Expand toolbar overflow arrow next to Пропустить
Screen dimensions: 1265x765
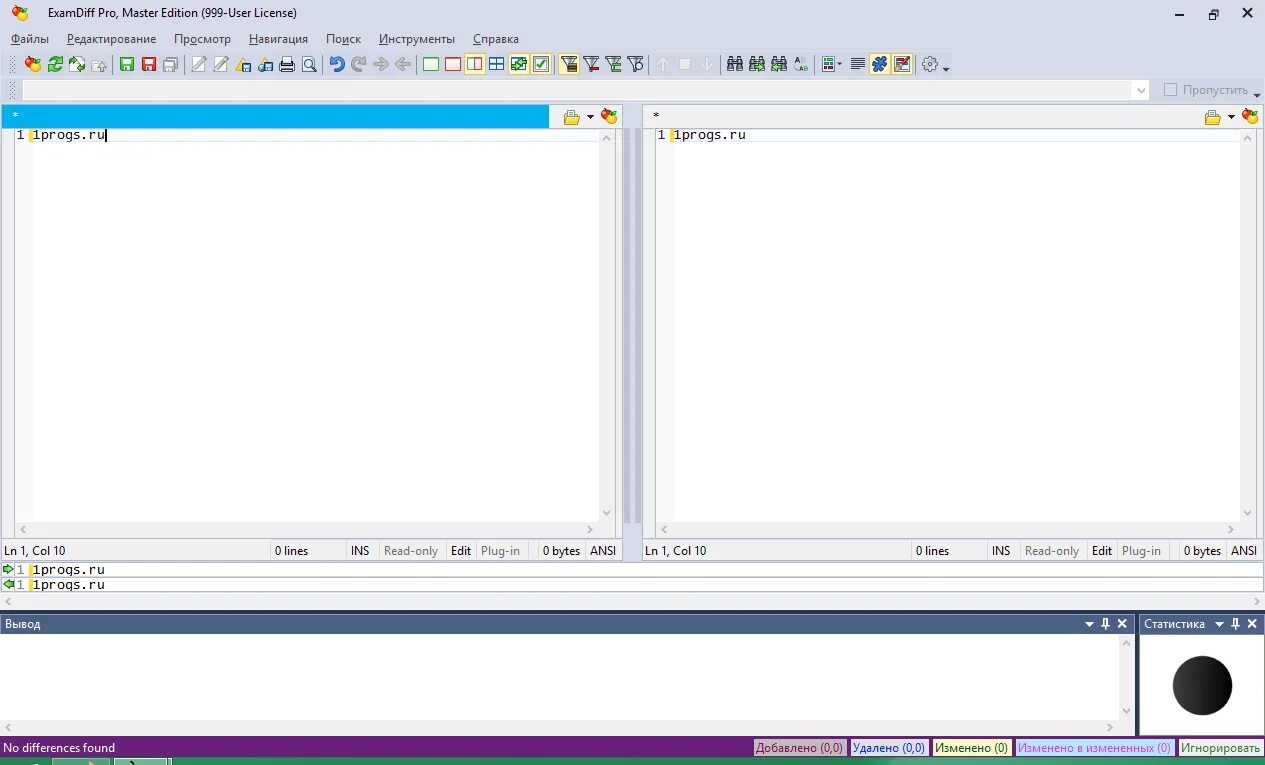[1257, 93]
